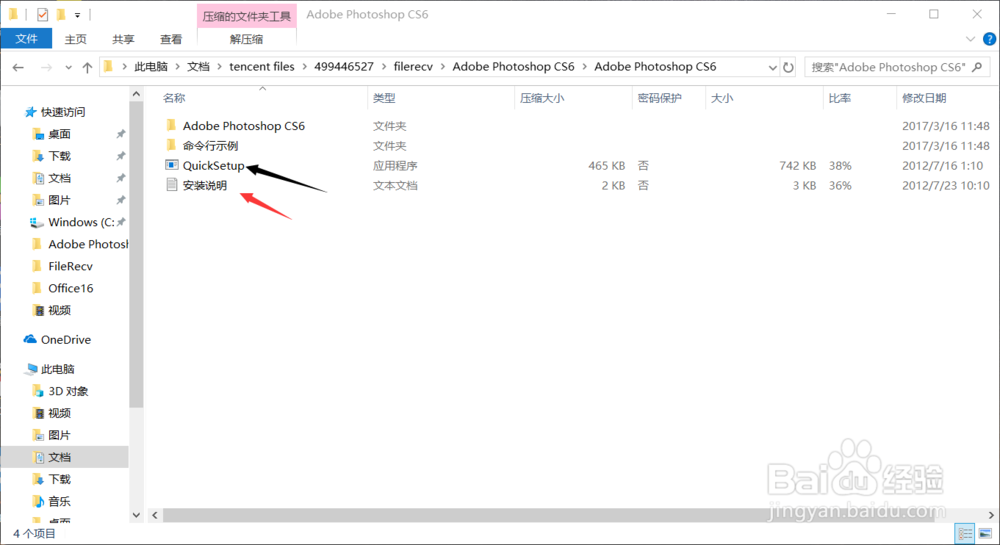Open Office16 in the sidebar
Image resolution: width=1000 pixels, height=545 pixels.
(70, 288)
